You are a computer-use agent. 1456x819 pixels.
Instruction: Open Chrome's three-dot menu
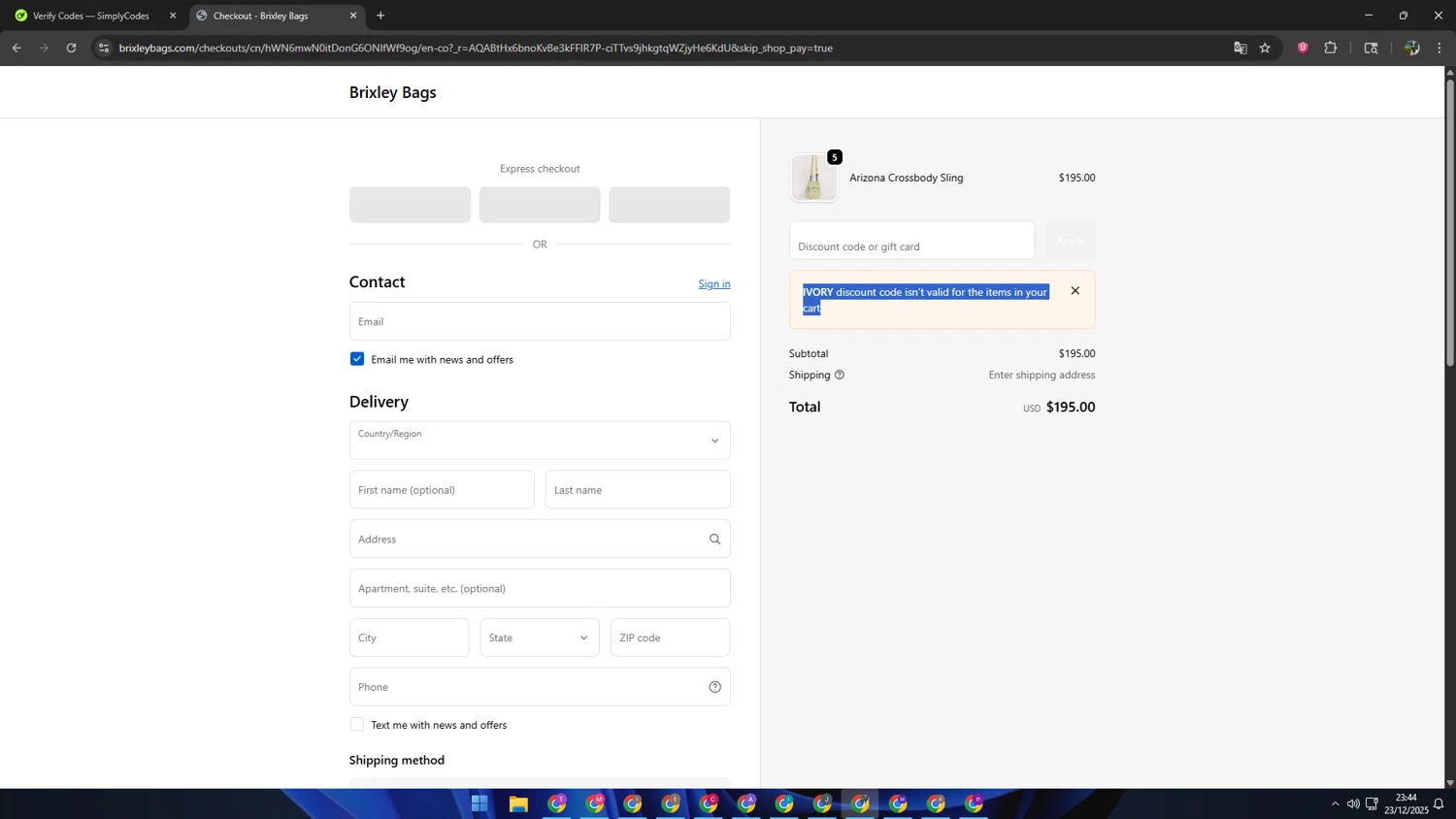click(x=1439, y=48)
